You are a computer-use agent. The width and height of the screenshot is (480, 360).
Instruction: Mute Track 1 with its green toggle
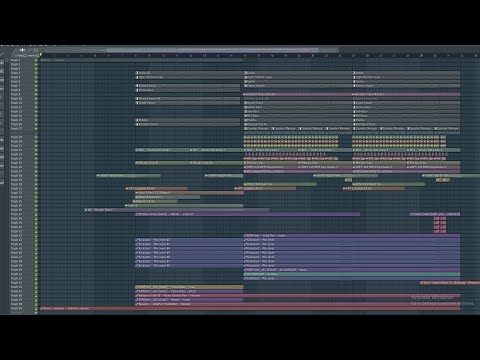click(x=36, y=60)
